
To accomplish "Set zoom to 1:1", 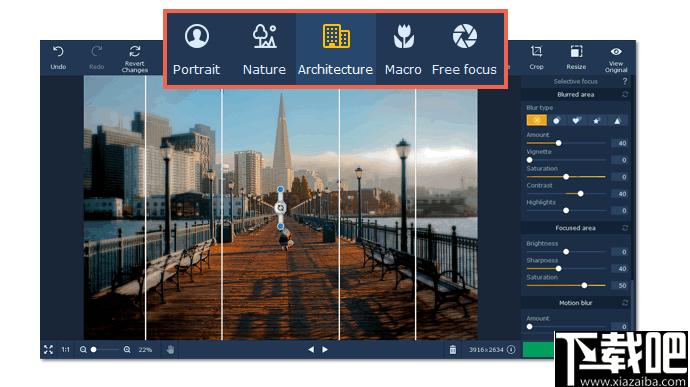I will tap(66, 350).
